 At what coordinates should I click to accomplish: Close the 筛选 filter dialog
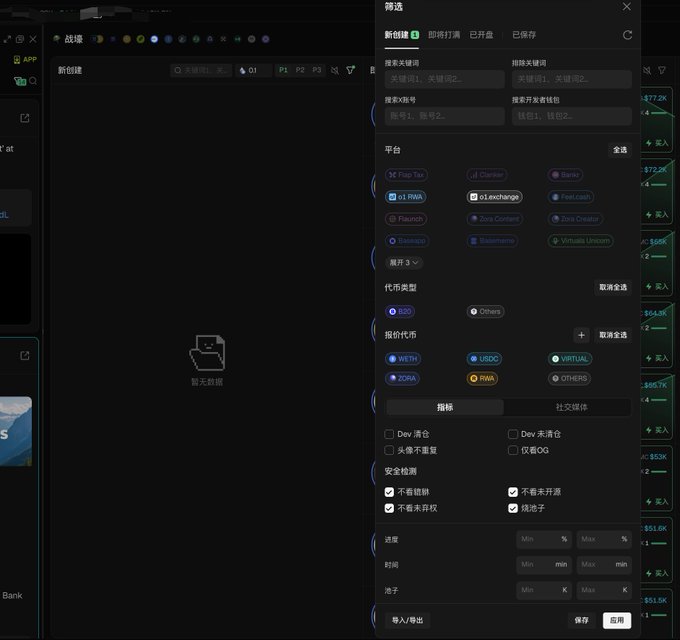click(626, 7)
